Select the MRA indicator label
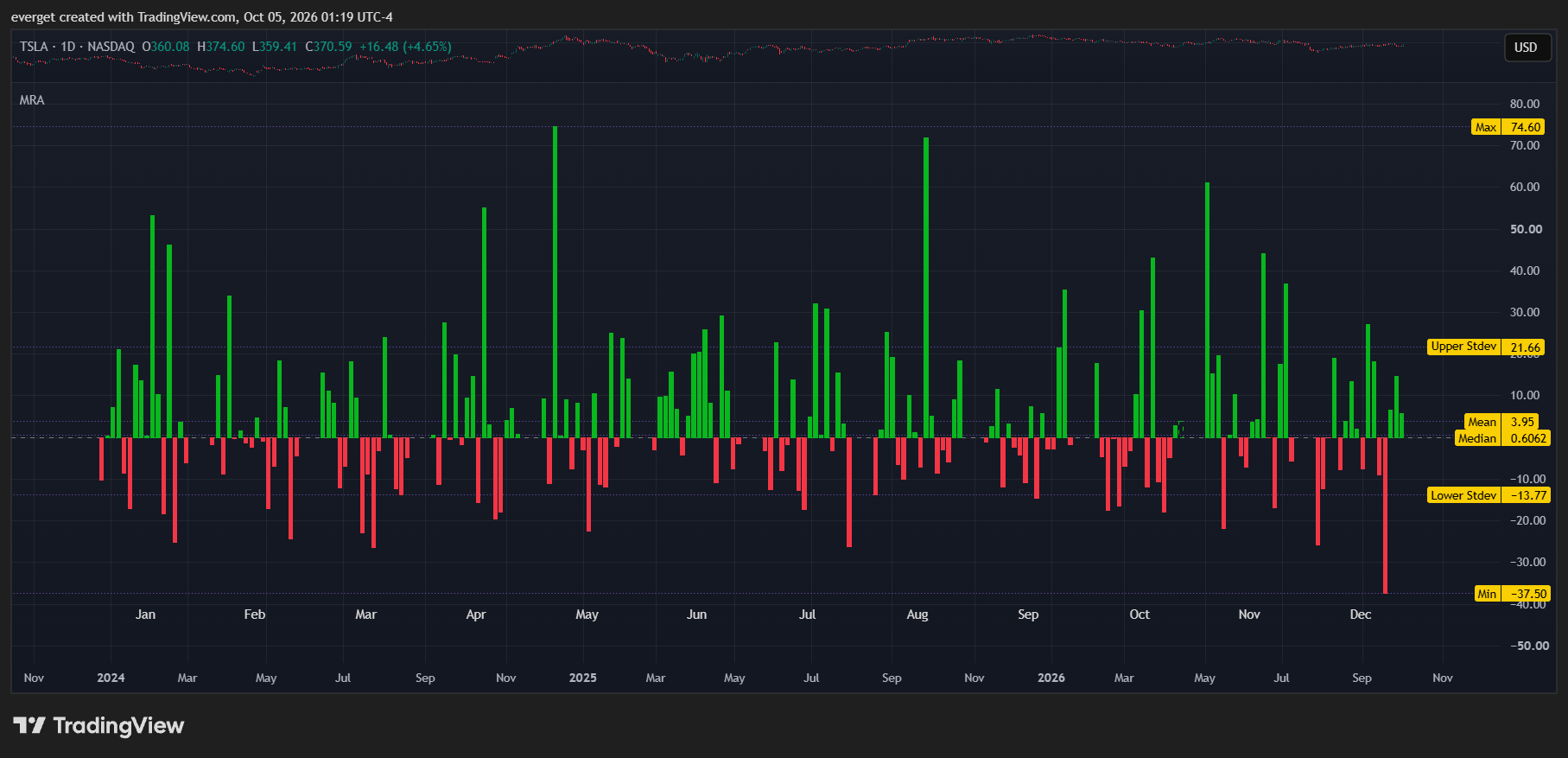The image size is (1568, 758). 32,100
